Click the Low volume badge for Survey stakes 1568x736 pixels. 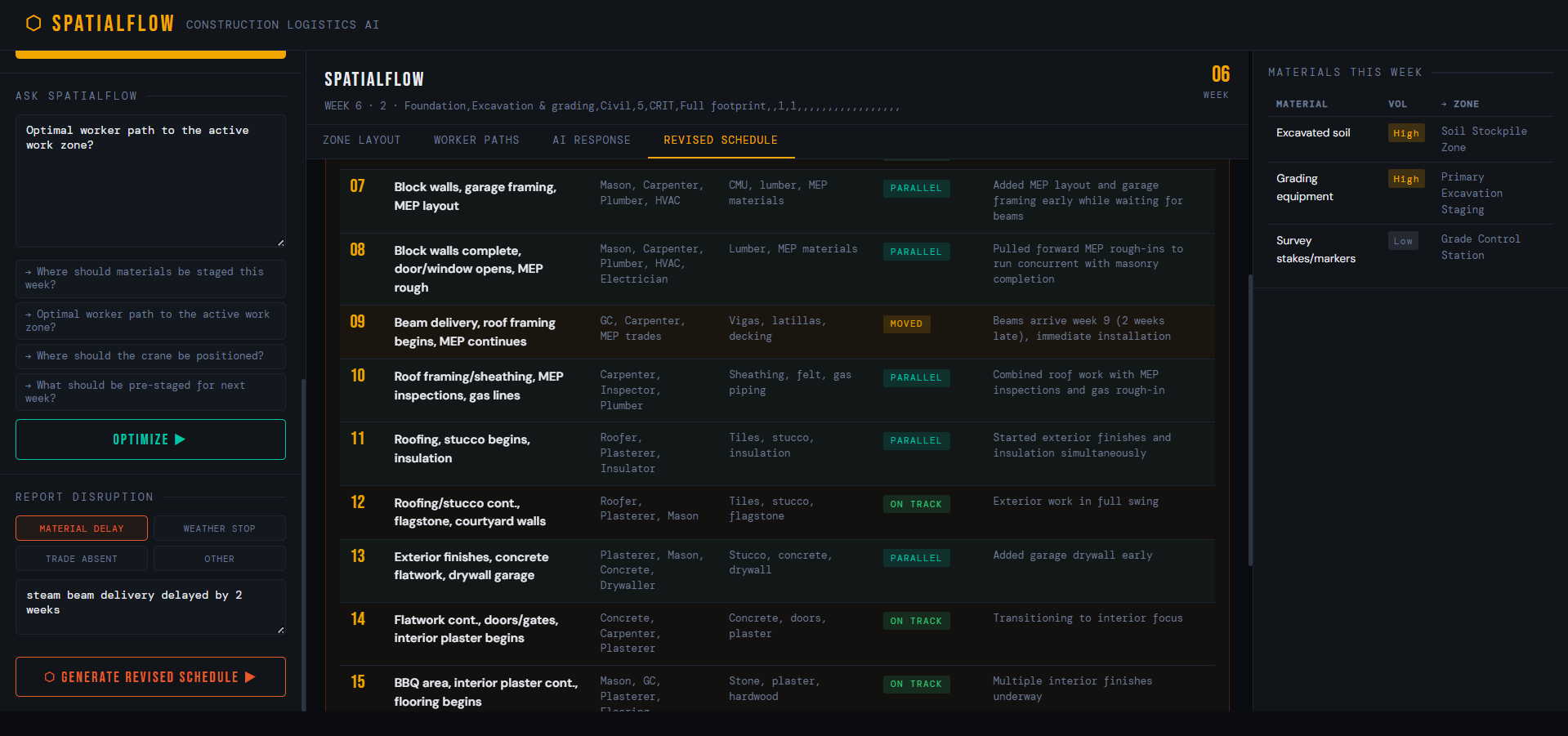[x=1403, y=241]
